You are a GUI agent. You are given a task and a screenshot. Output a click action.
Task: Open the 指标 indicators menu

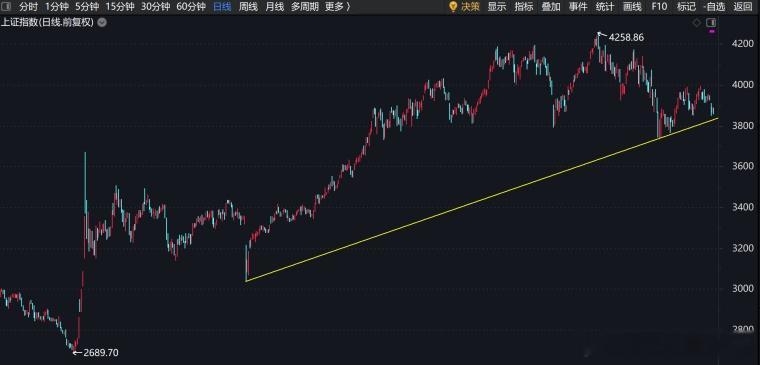click(523, 7)
